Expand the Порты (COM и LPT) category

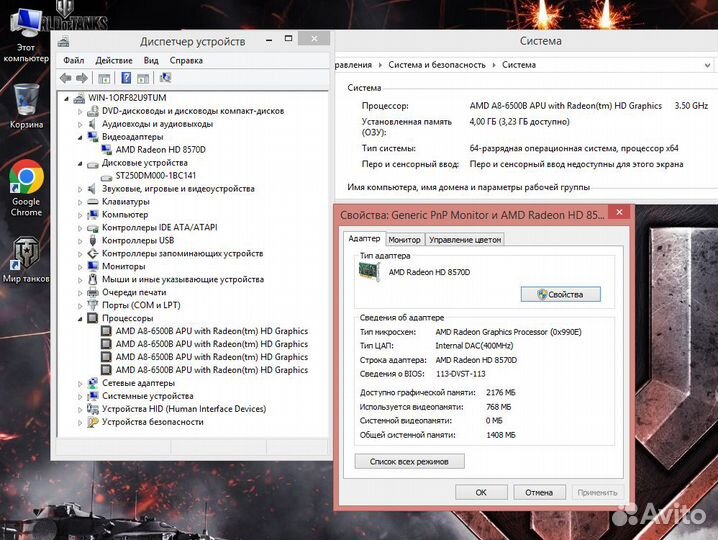(80, 305)
